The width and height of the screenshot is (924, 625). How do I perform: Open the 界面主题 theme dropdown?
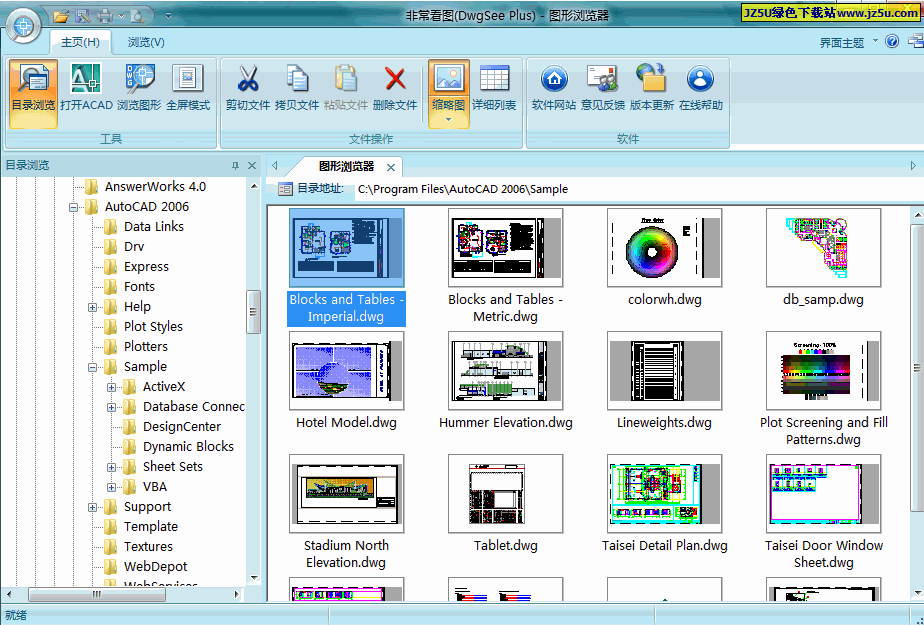click(849, 42)
